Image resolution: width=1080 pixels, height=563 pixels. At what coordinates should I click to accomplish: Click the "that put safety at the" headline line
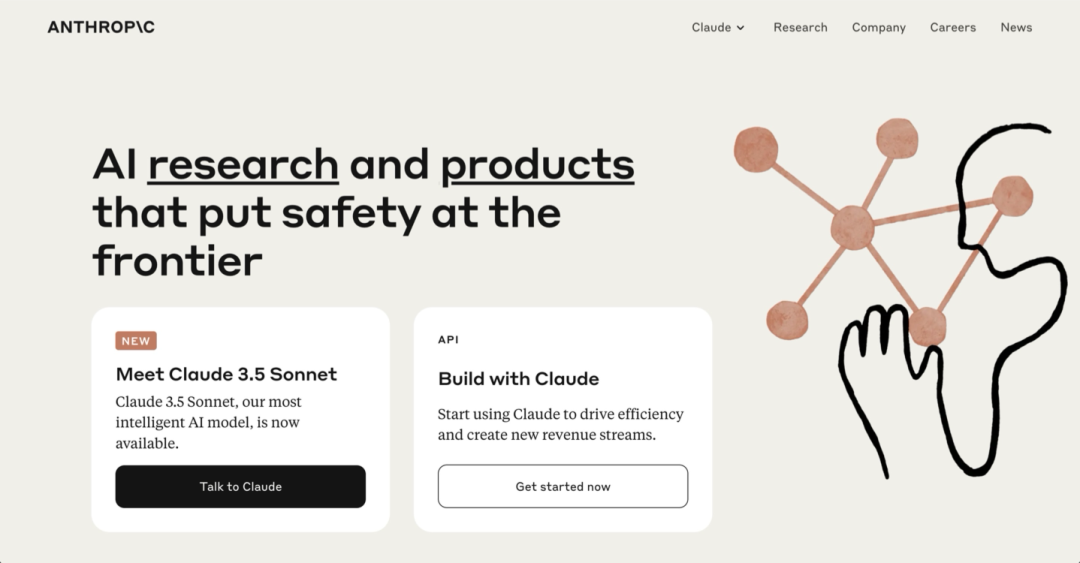coord(326,213)
